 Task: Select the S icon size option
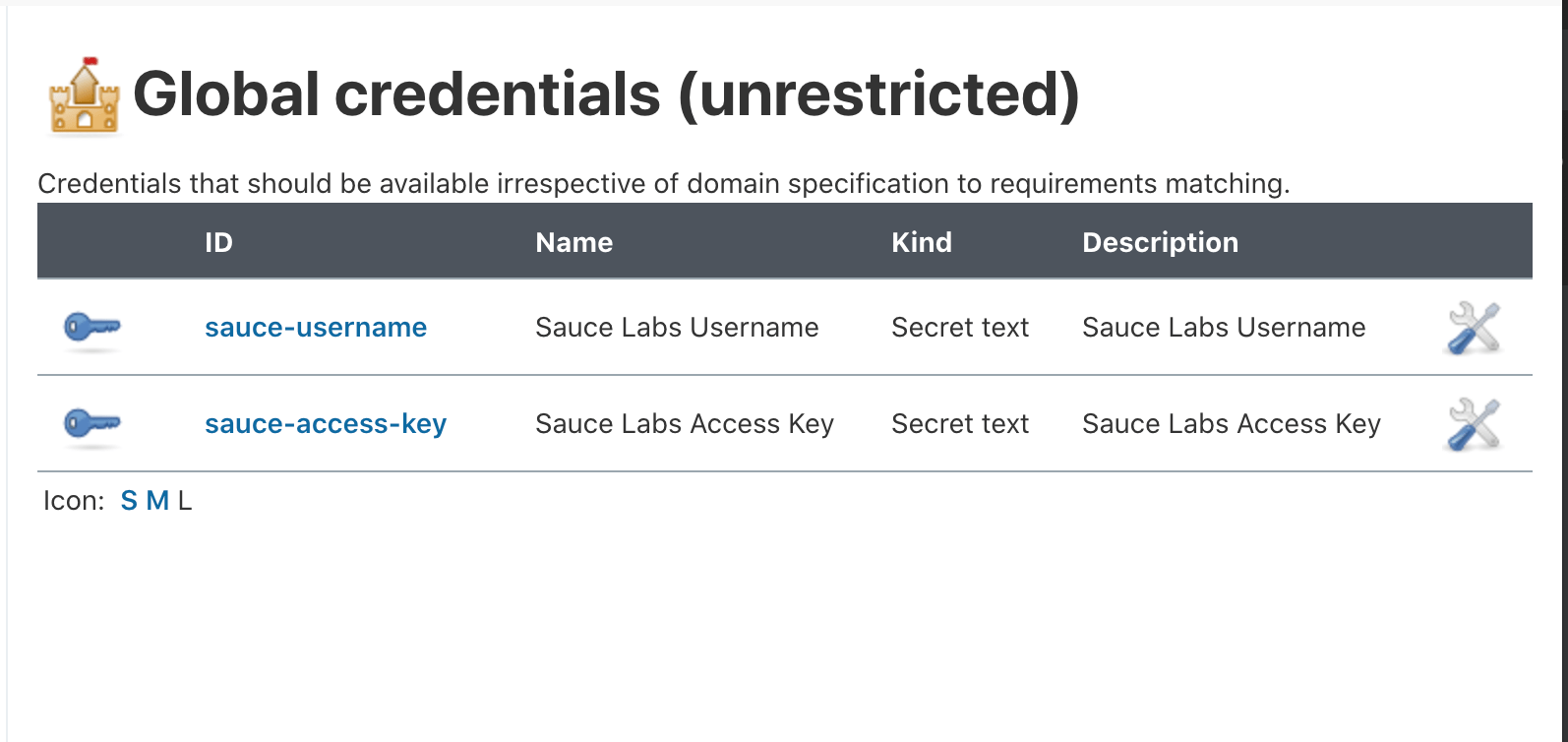pos(128,500)
